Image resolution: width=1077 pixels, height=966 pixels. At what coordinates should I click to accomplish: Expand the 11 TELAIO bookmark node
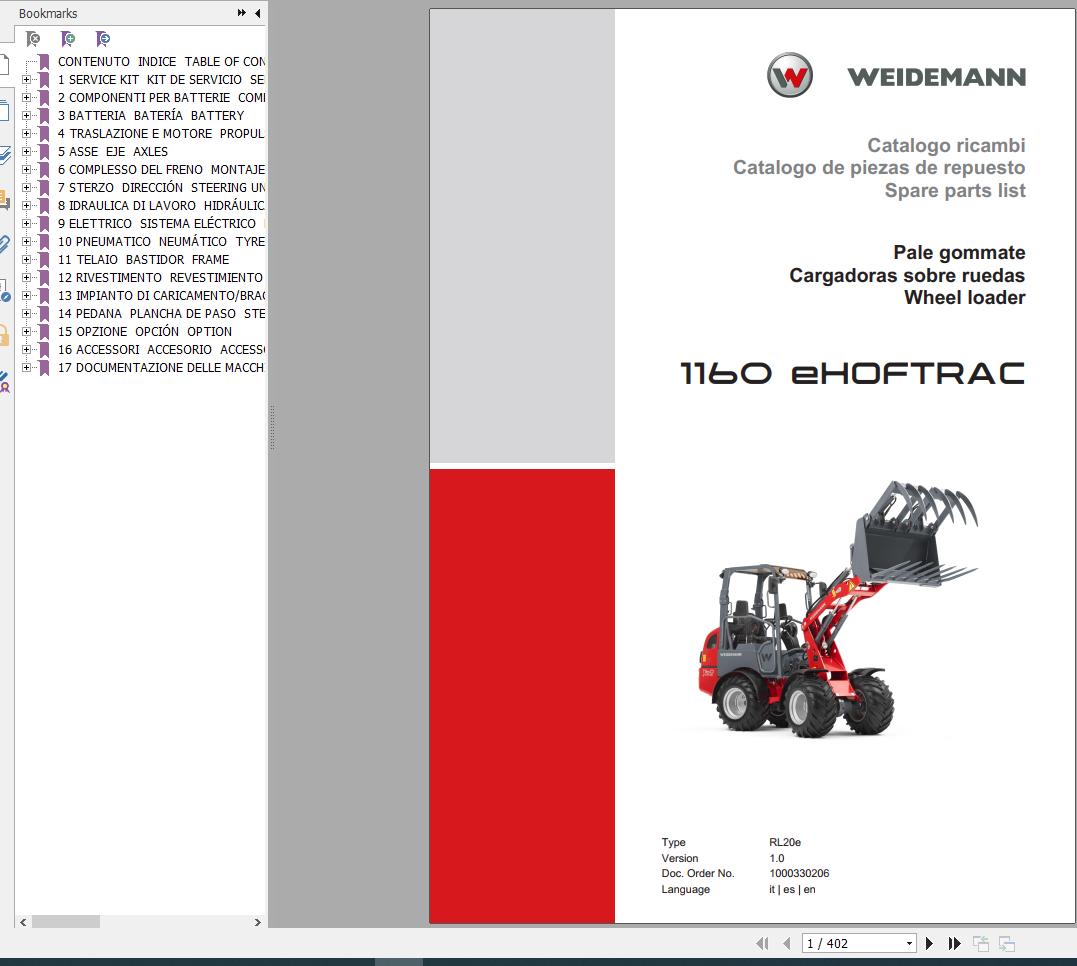[x=26, y=260]
